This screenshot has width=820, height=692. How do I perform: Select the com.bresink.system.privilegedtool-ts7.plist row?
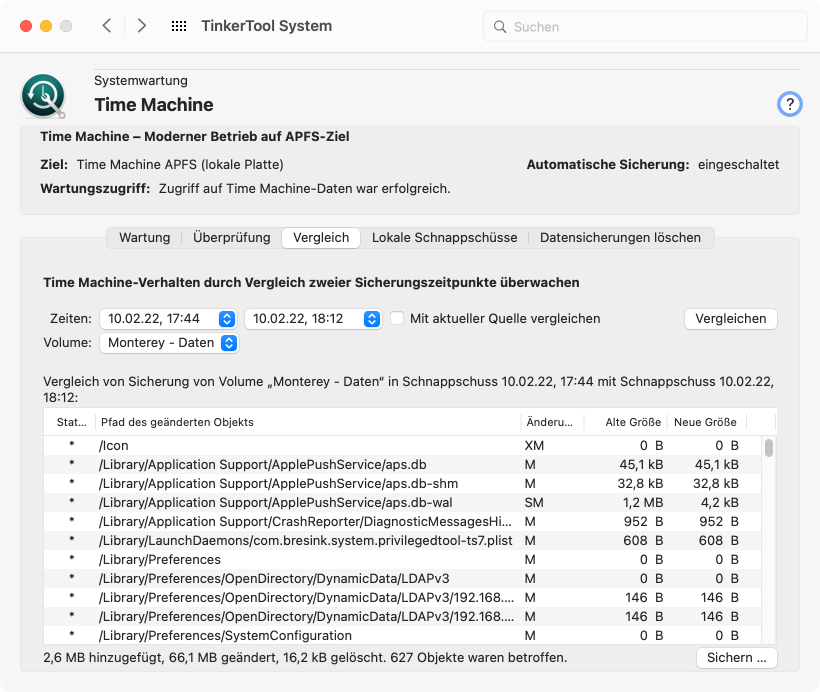tap(403, 540)
